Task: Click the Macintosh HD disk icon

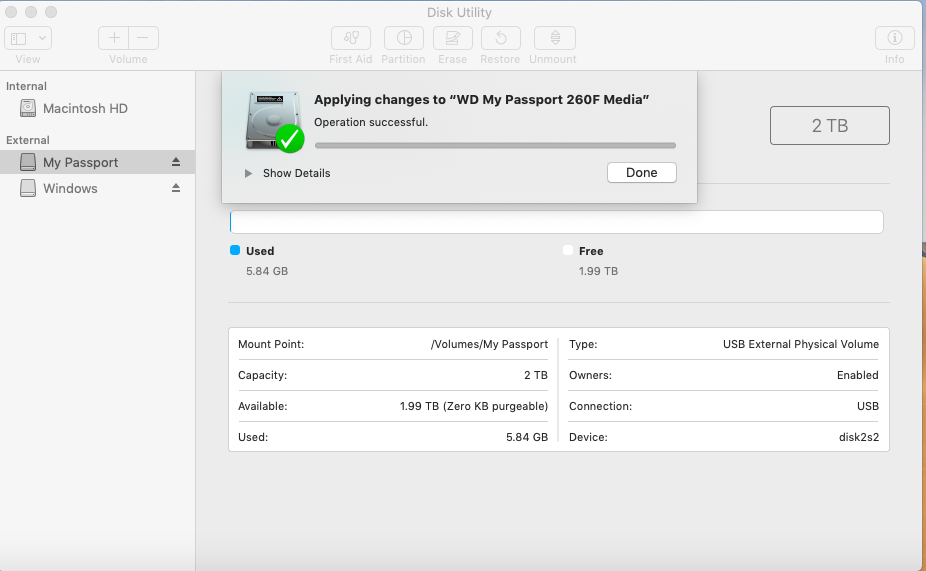Action: coord(28,108)
